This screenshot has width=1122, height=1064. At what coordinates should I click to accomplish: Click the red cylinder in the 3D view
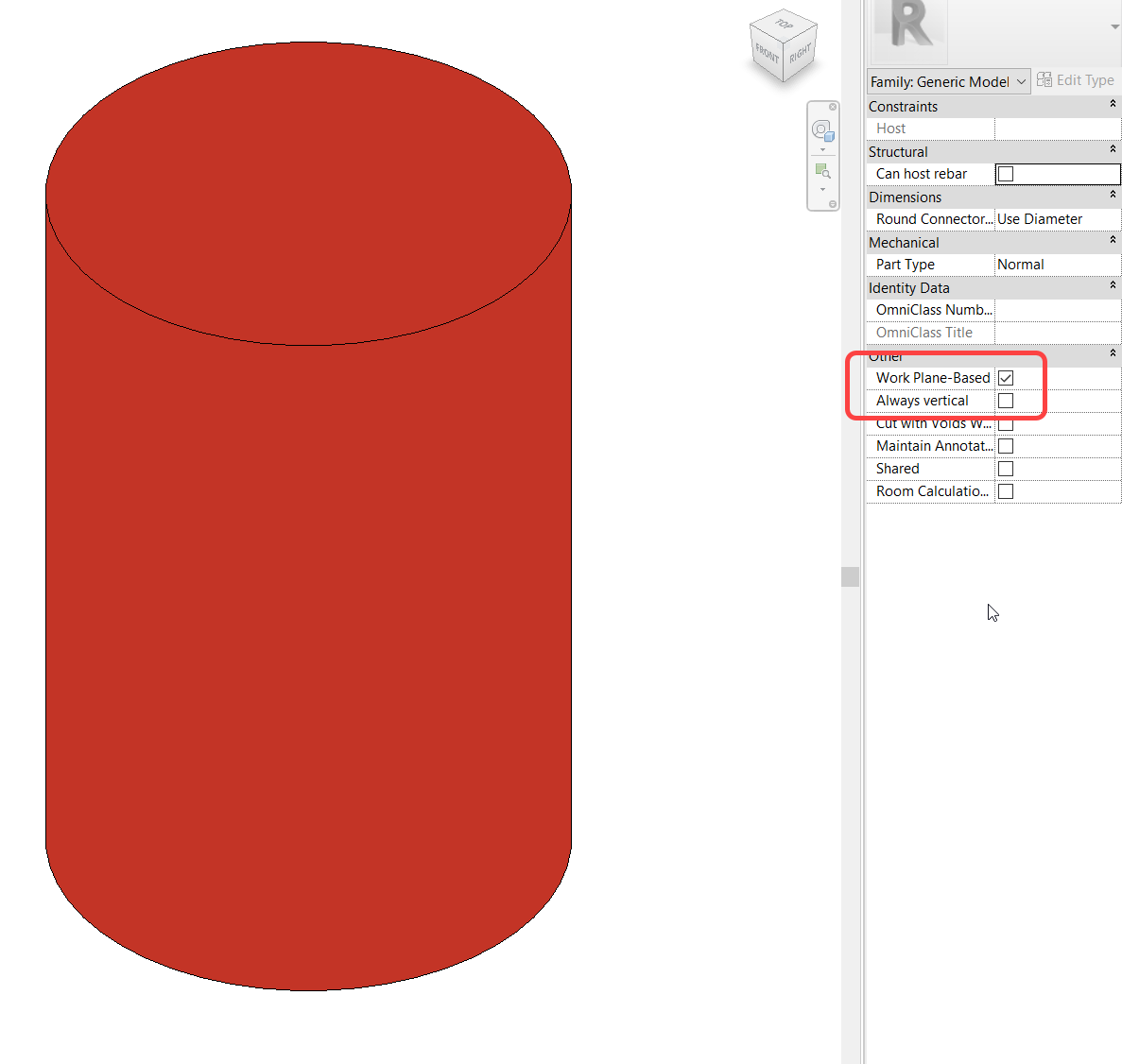[312, 567]
